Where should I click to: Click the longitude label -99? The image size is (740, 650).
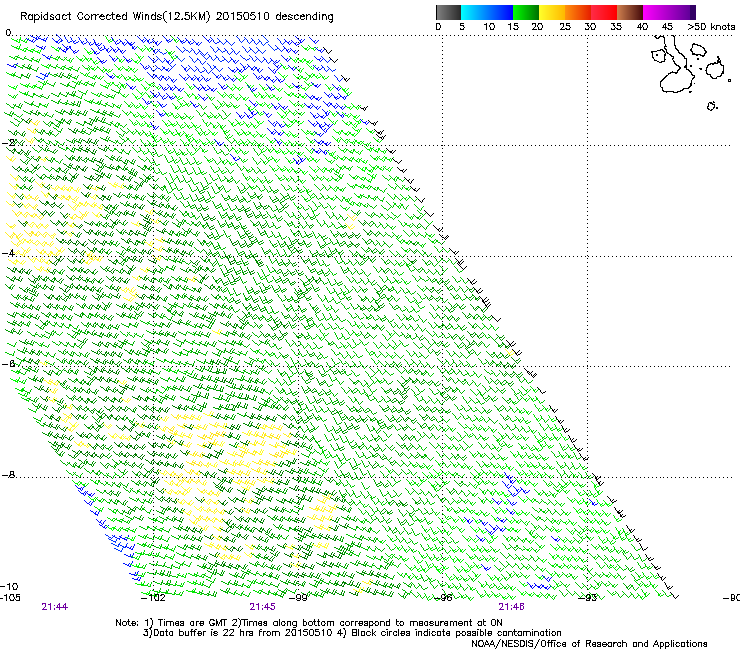coord(297,598)
